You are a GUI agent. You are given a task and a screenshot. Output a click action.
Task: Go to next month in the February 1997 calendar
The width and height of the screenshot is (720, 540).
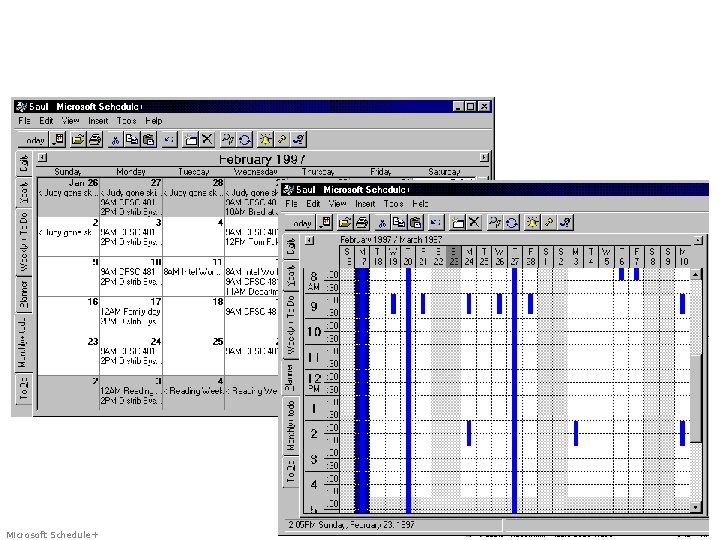click(484, 158)
